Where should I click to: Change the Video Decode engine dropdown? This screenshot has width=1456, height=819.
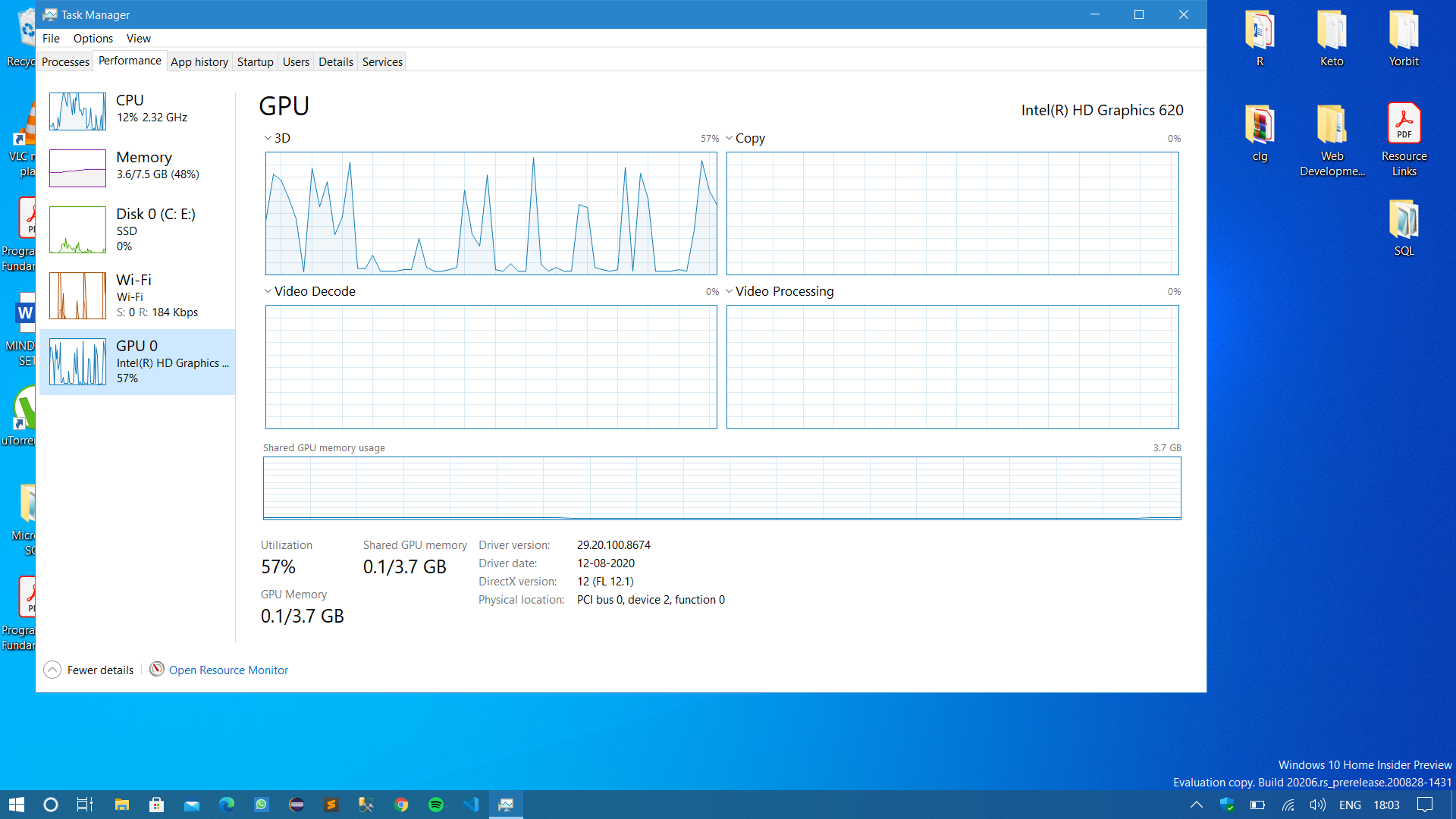tap(268, 291)
